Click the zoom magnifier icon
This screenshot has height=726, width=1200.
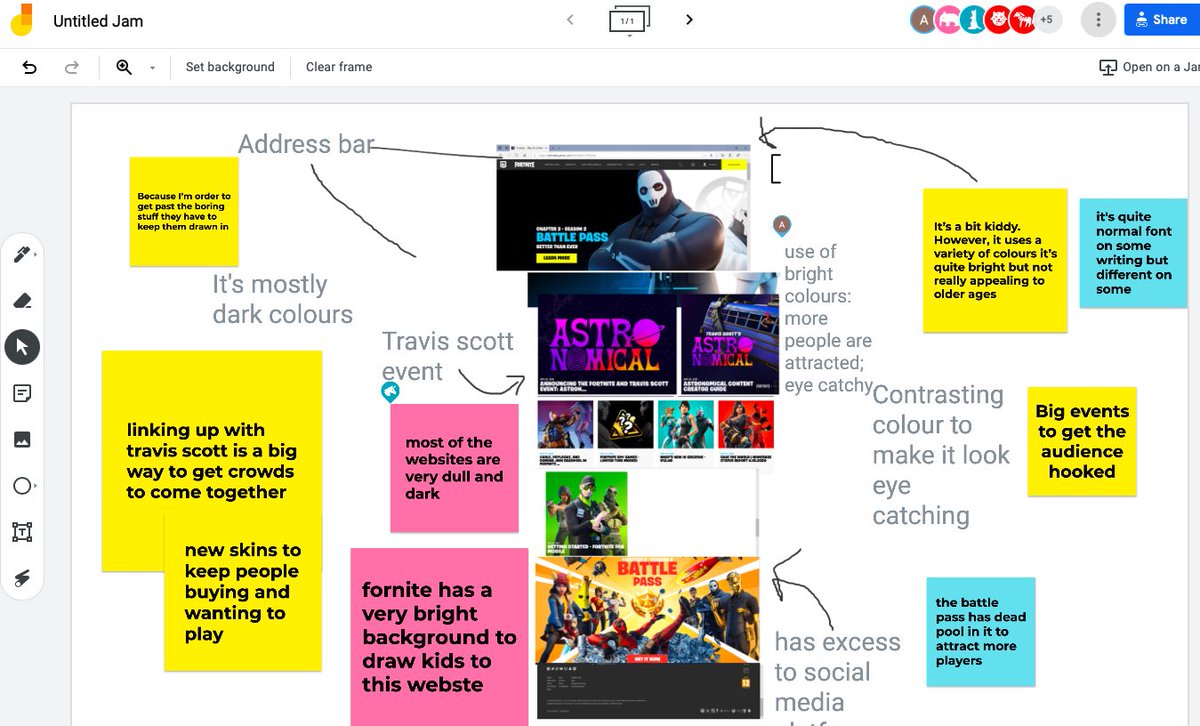tap(124, 67)
